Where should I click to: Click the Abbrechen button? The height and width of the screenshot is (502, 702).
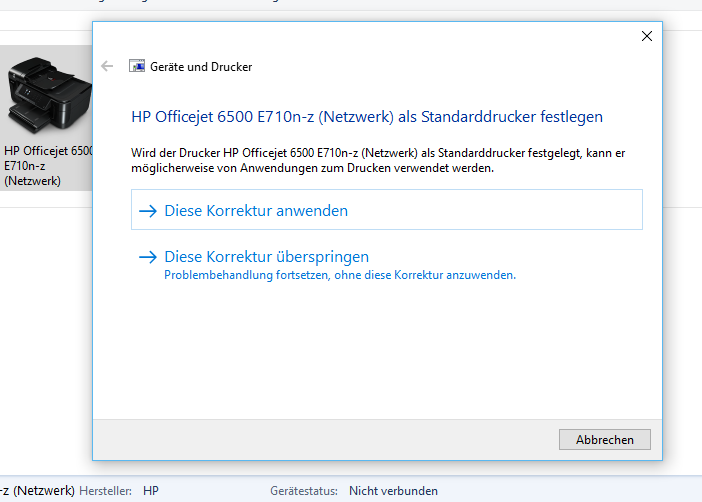604,439
